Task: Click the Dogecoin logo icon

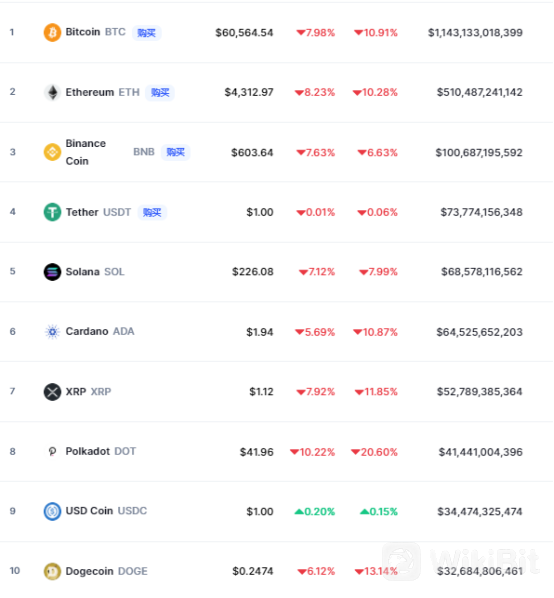Action: 52,571
